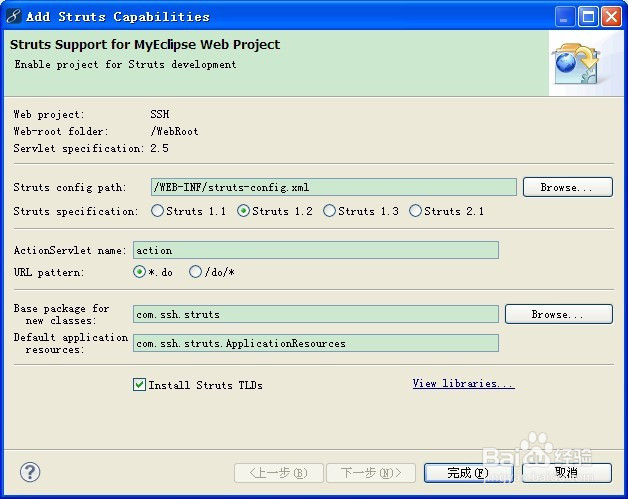
Task: Focus the ActionServlet name field
Action: 316,250
